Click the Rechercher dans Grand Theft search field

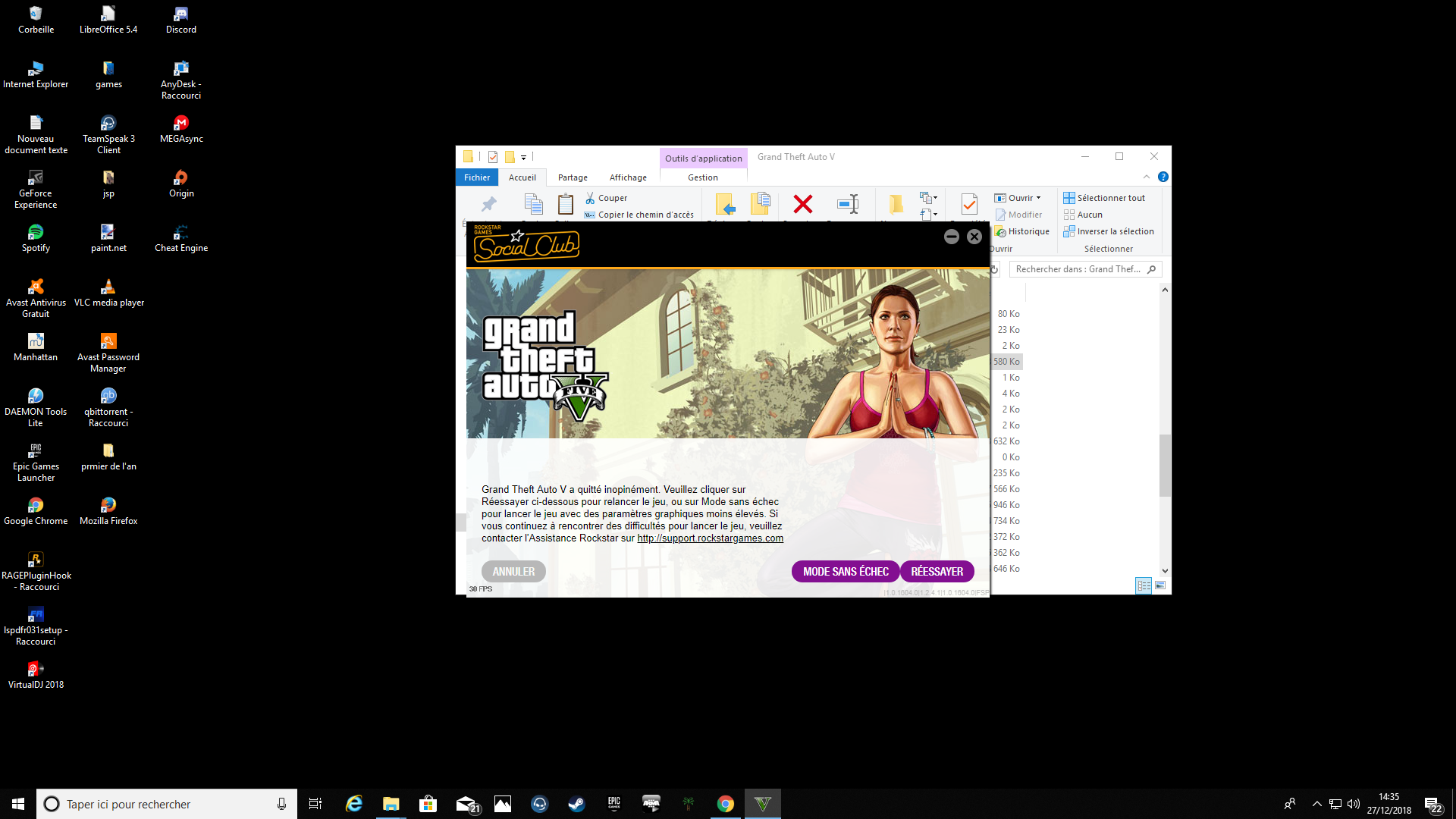(x=1078, y=269)
